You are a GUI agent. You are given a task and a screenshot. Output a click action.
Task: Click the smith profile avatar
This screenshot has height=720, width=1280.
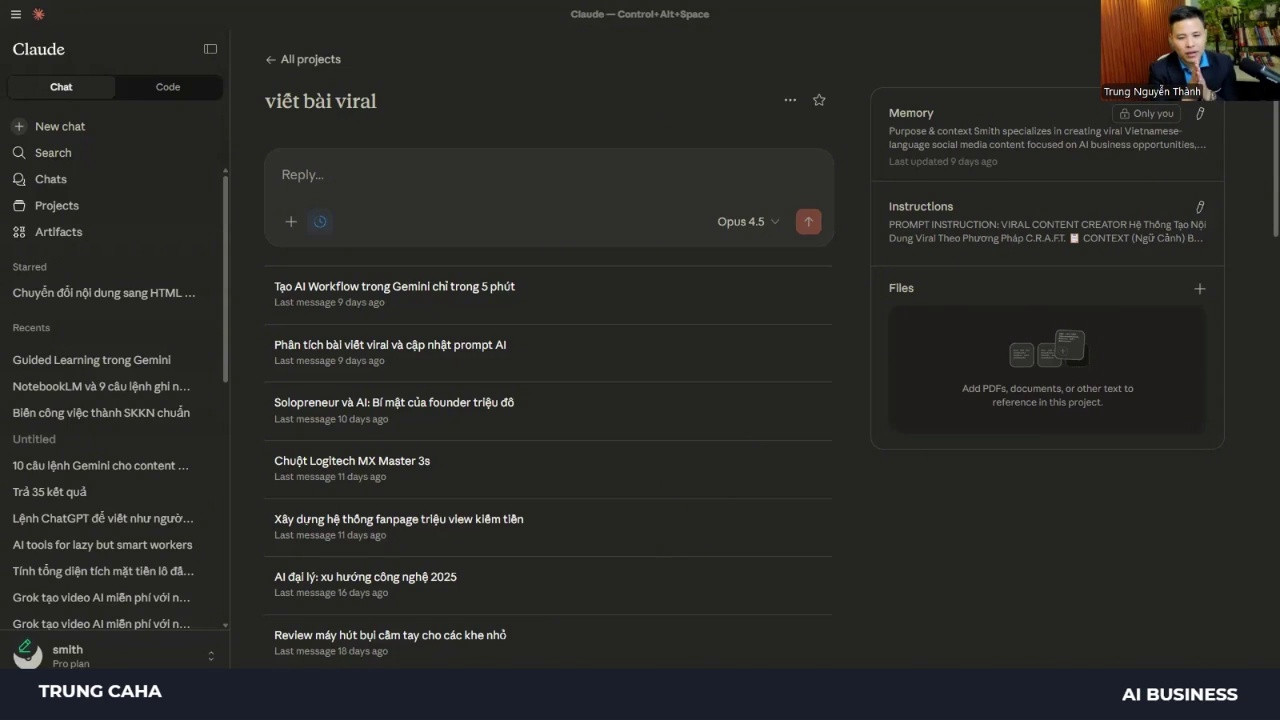coord(27,656)
